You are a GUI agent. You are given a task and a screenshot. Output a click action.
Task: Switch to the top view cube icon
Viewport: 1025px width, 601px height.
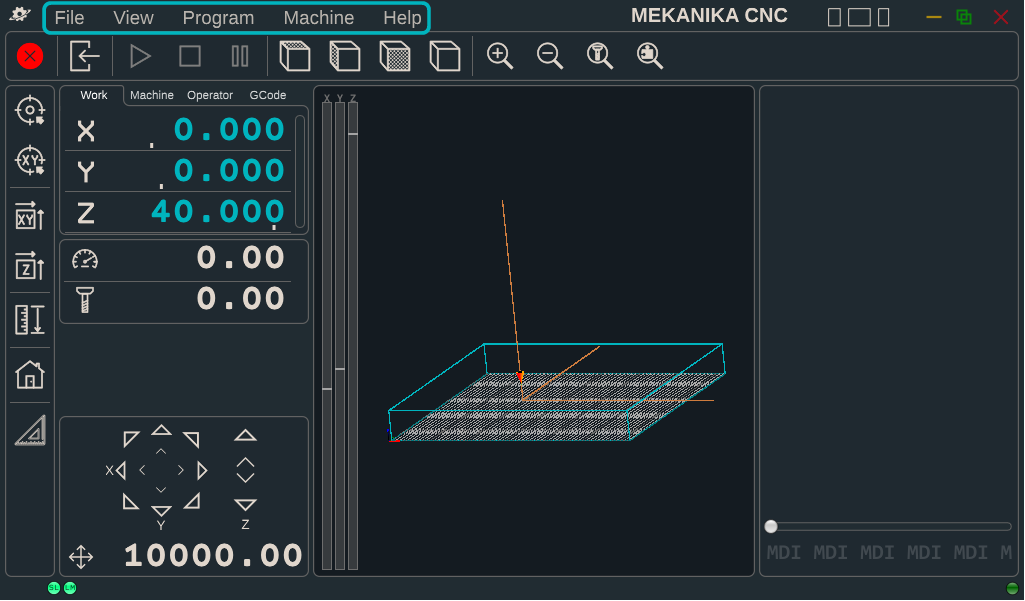click(294, 56)
